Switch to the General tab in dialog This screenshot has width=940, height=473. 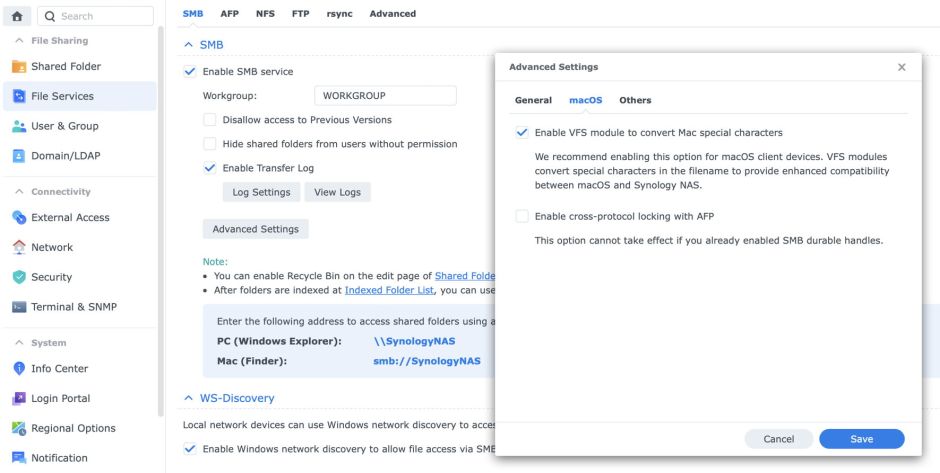pos(533,100)
